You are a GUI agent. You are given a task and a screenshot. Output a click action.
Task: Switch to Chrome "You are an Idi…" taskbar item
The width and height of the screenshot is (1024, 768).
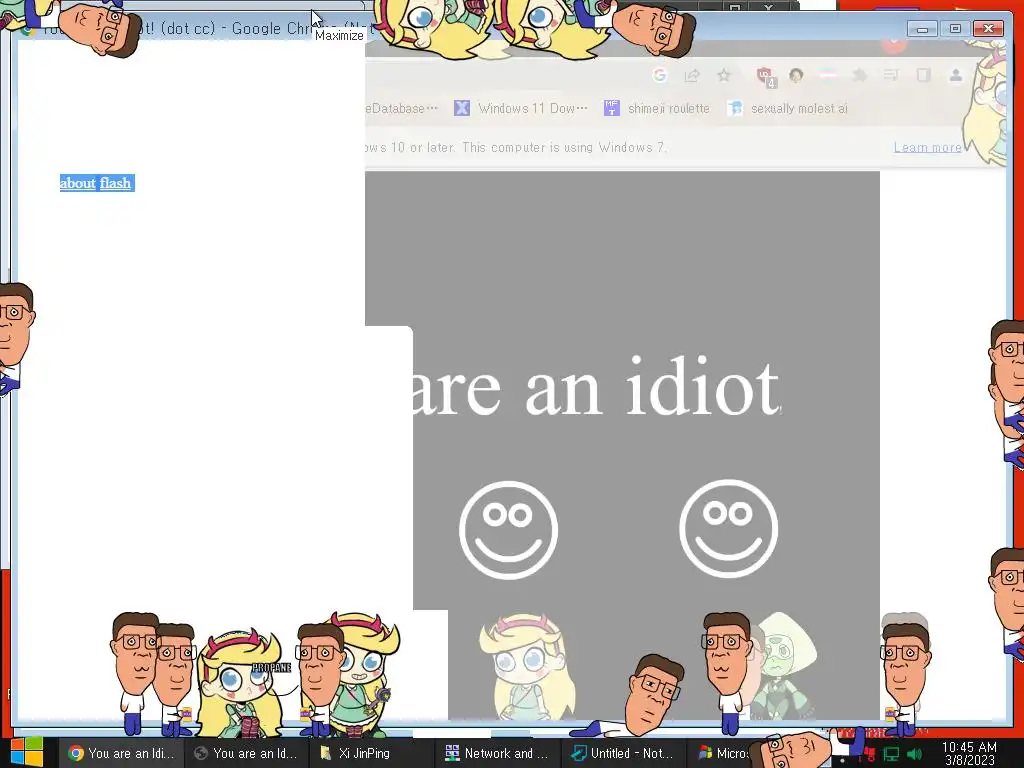tap(121, 753)
